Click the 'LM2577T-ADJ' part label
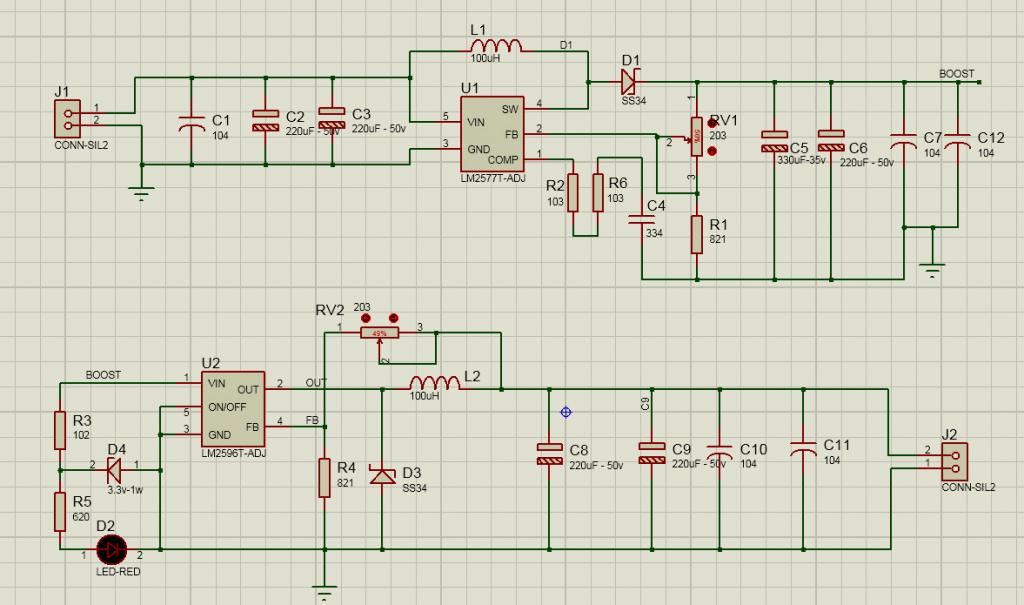The width and height of the screenshot is (1024, 605). [x=493, y=178]
